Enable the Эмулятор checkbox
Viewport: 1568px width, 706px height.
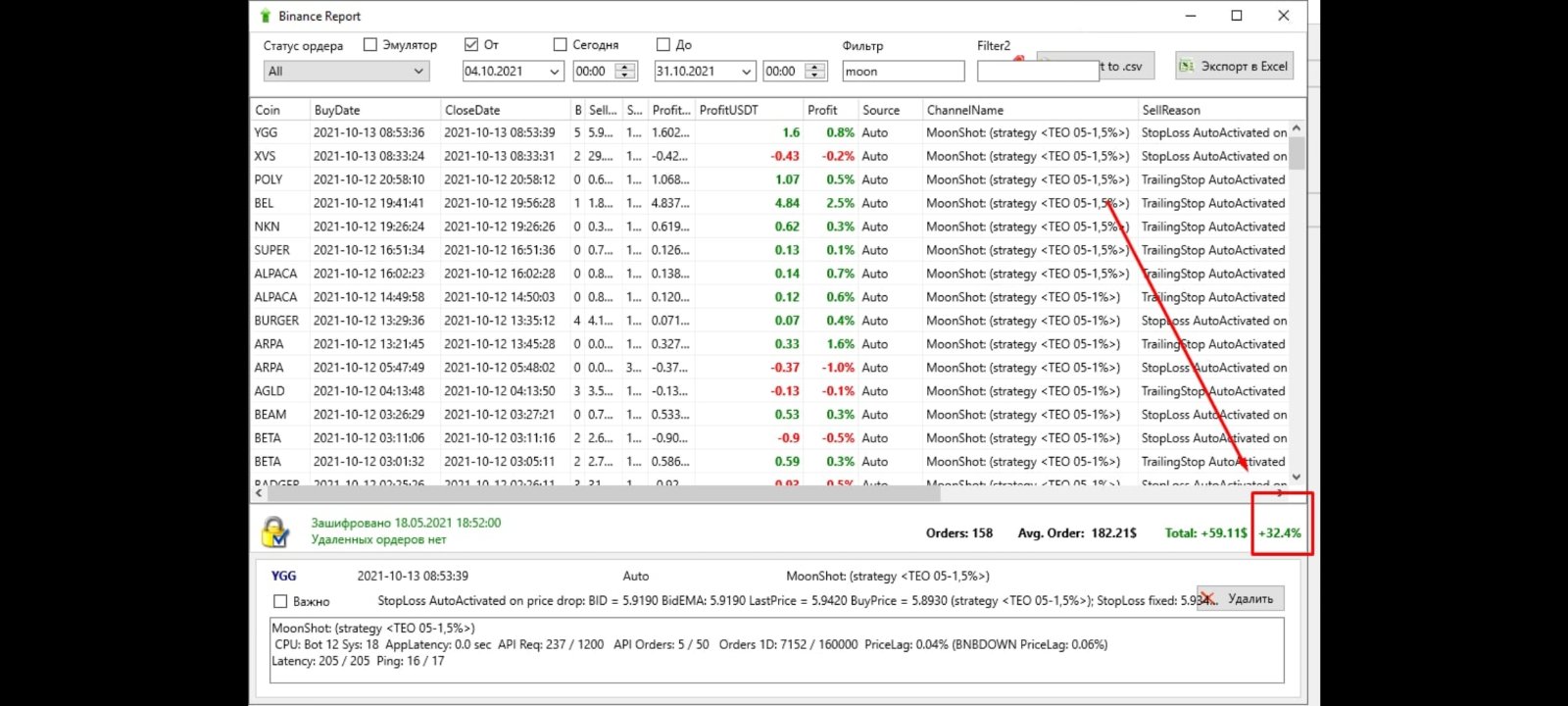(x=369, y=44)
